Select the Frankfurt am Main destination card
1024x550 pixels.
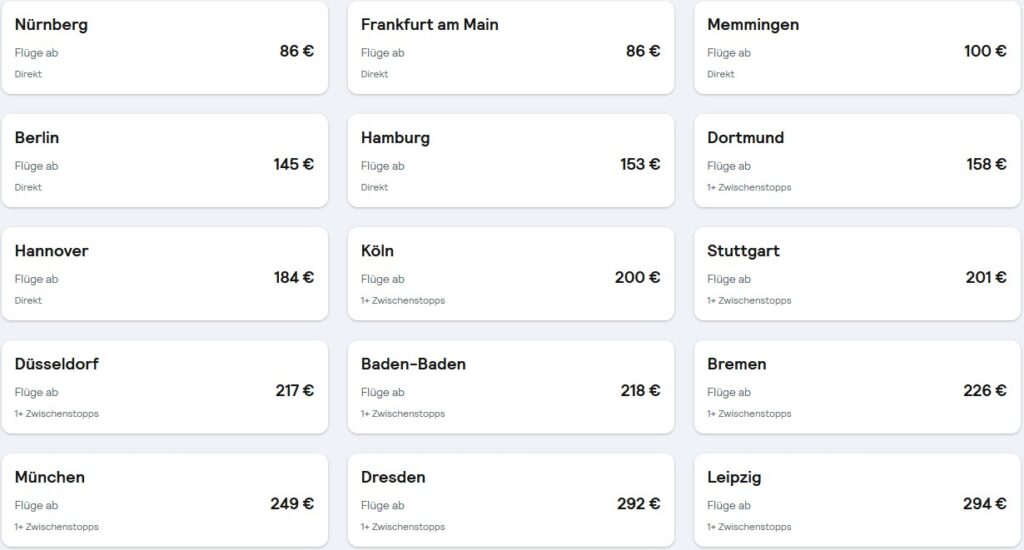point(510,48)
